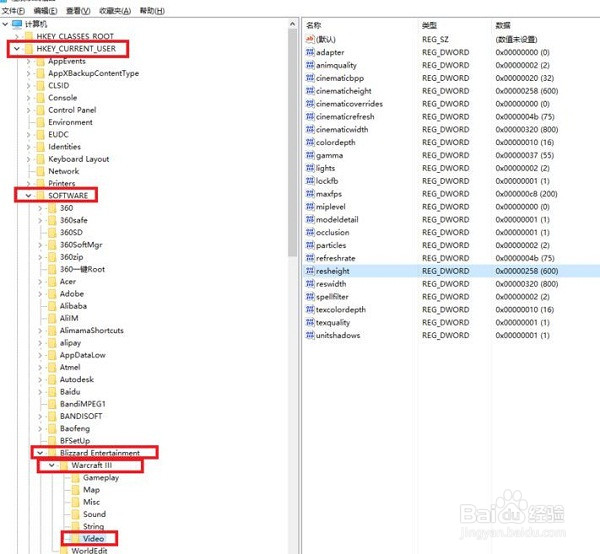Click the Sound folder icon
Screen dimensions: 600x554
[75, 514]
